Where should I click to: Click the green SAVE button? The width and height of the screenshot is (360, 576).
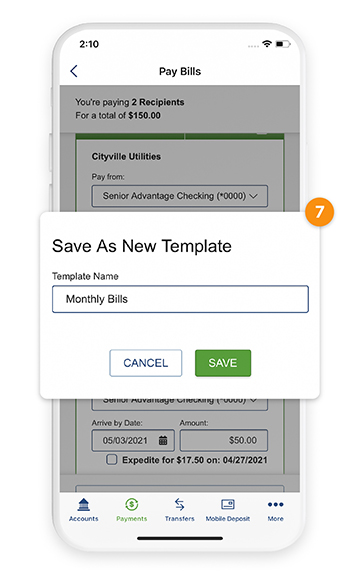click(x=223, y=363)
